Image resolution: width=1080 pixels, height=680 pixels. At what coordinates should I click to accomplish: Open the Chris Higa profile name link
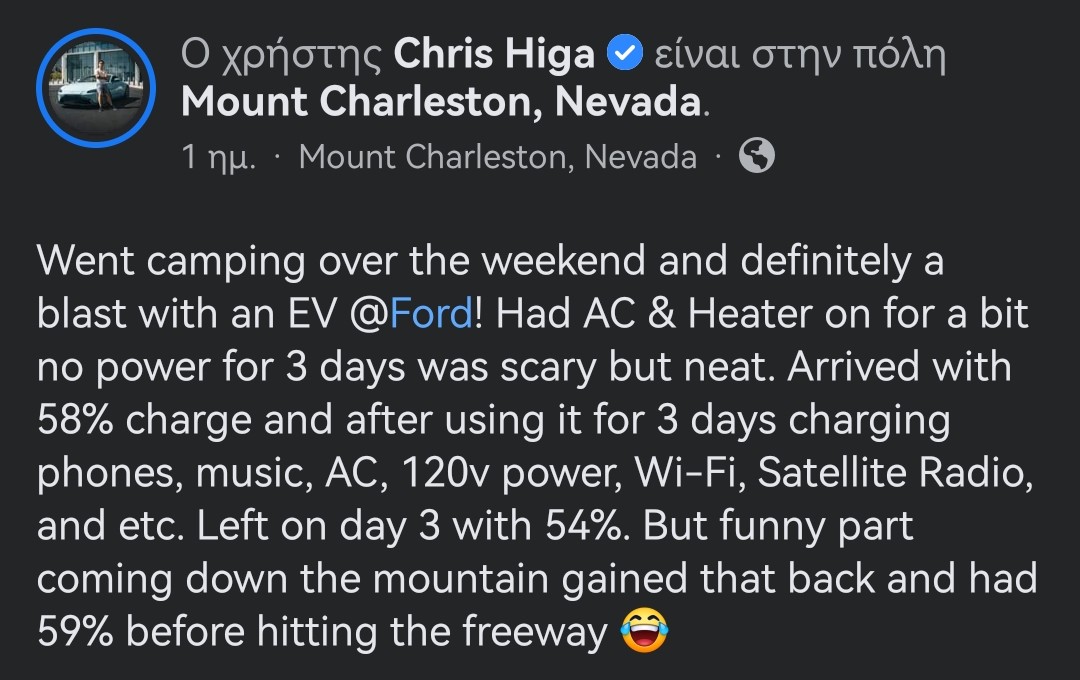494,56
